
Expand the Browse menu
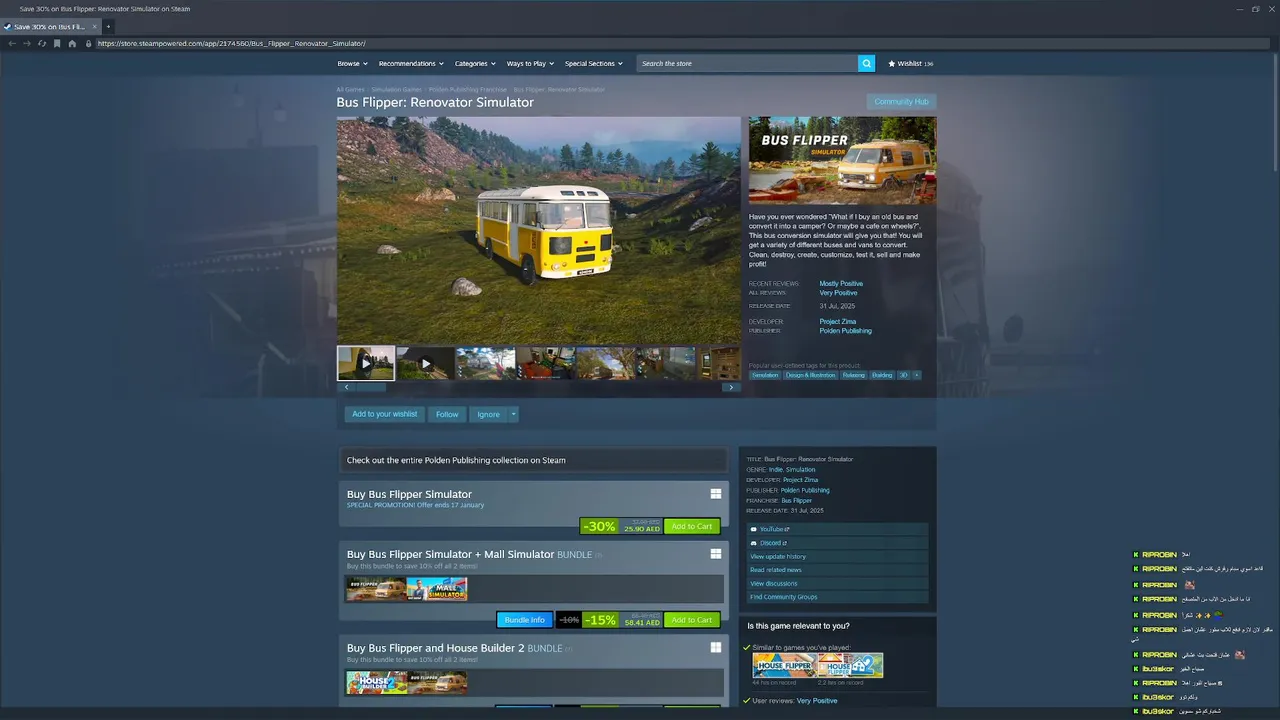[352, 63]
